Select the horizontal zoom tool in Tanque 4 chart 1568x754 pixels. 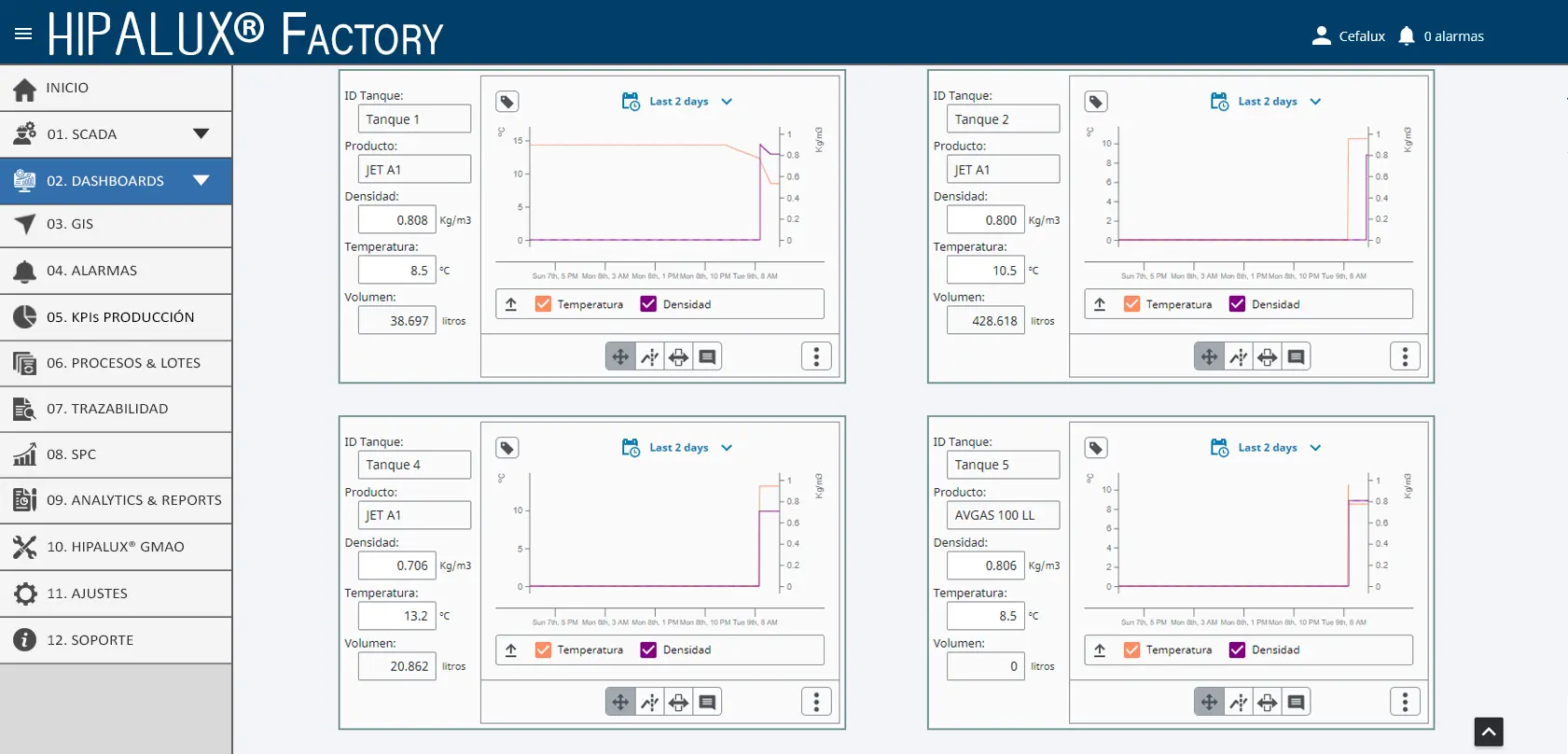click(679, 702)
